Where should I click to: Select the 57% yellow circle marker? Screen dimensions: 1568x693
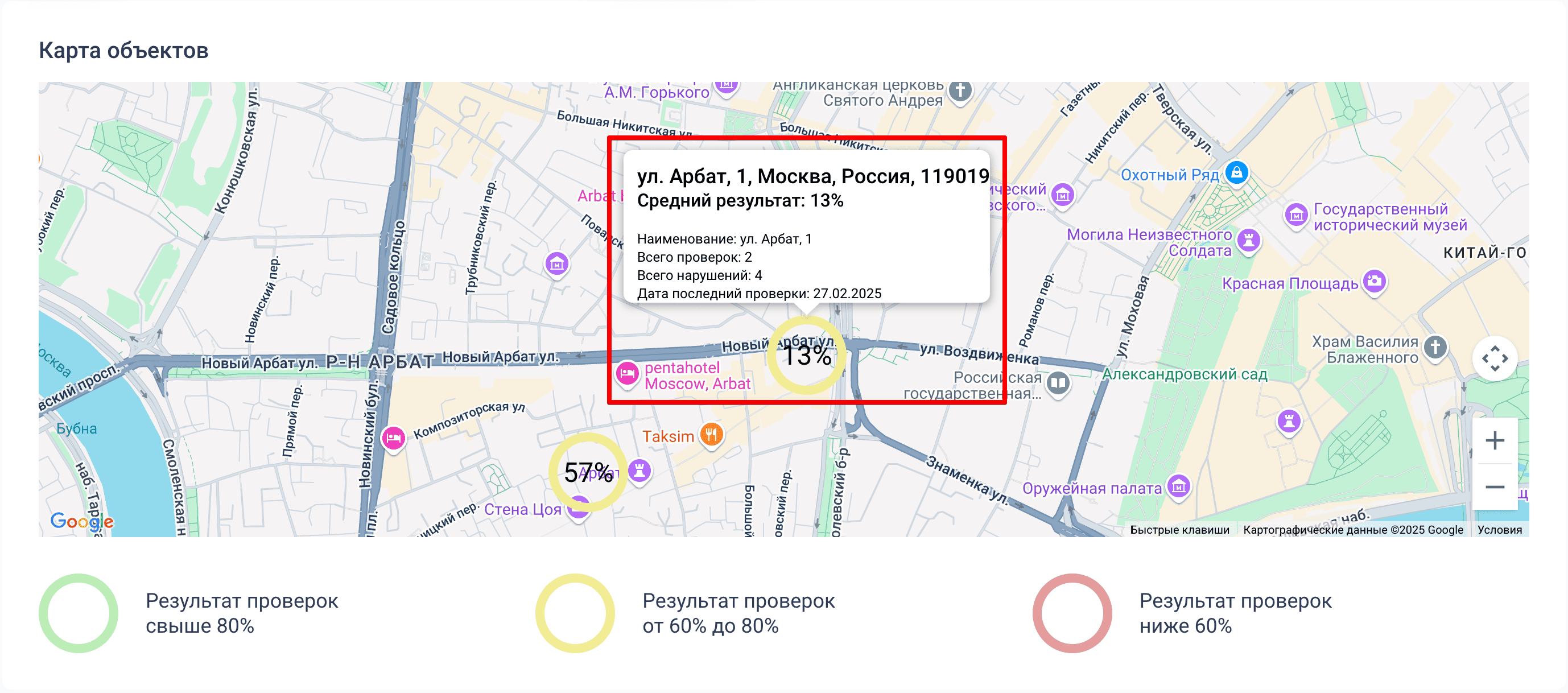coord(588,472)
